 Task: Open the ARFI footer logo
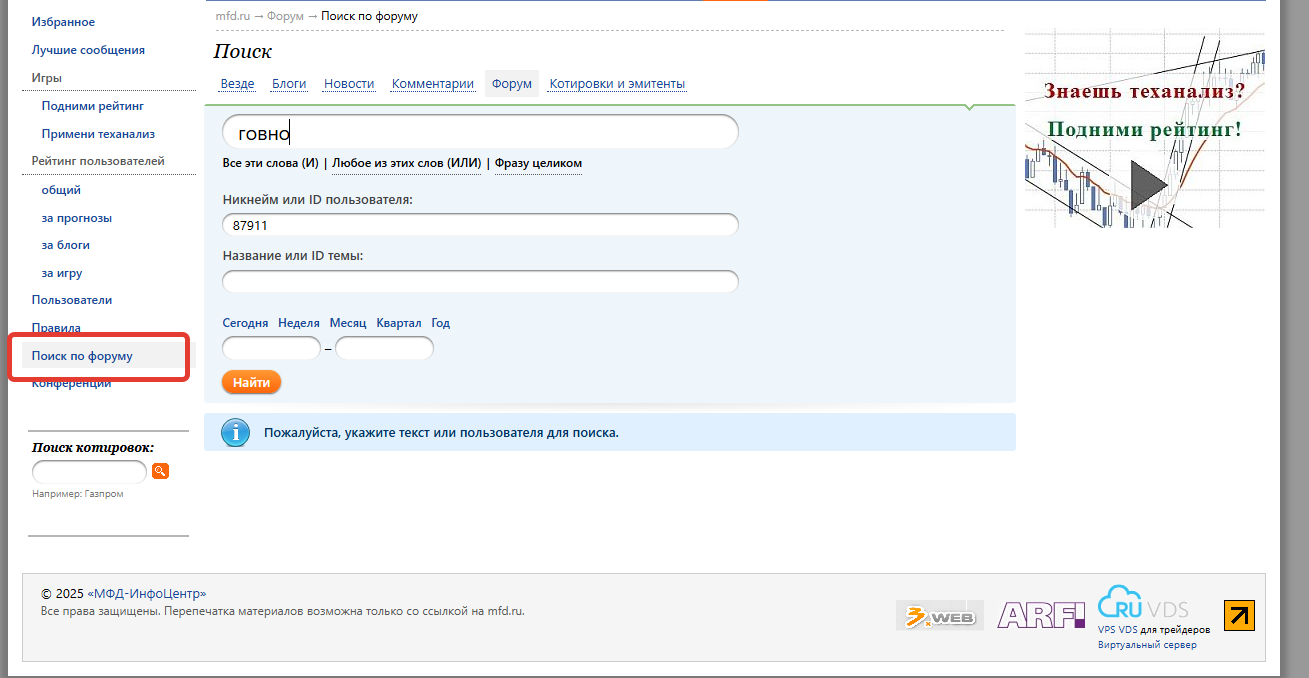pyautogui.click(x=1041, y=615)
